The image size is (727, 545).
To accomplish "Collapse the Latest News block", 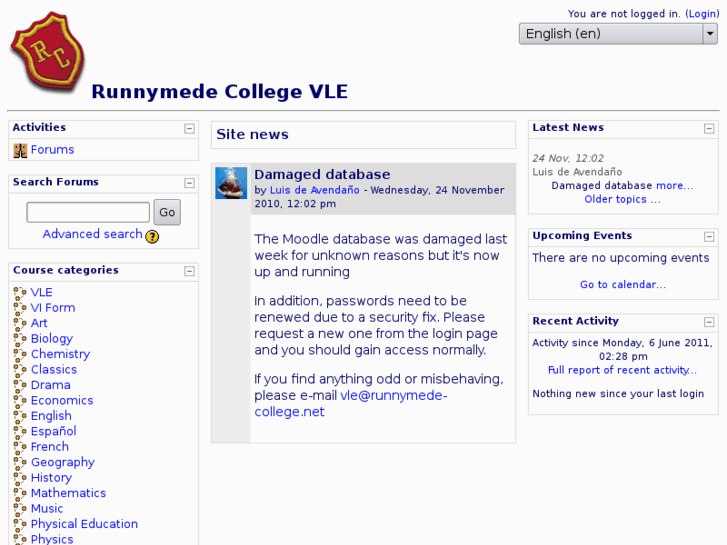I will point(709,128).
